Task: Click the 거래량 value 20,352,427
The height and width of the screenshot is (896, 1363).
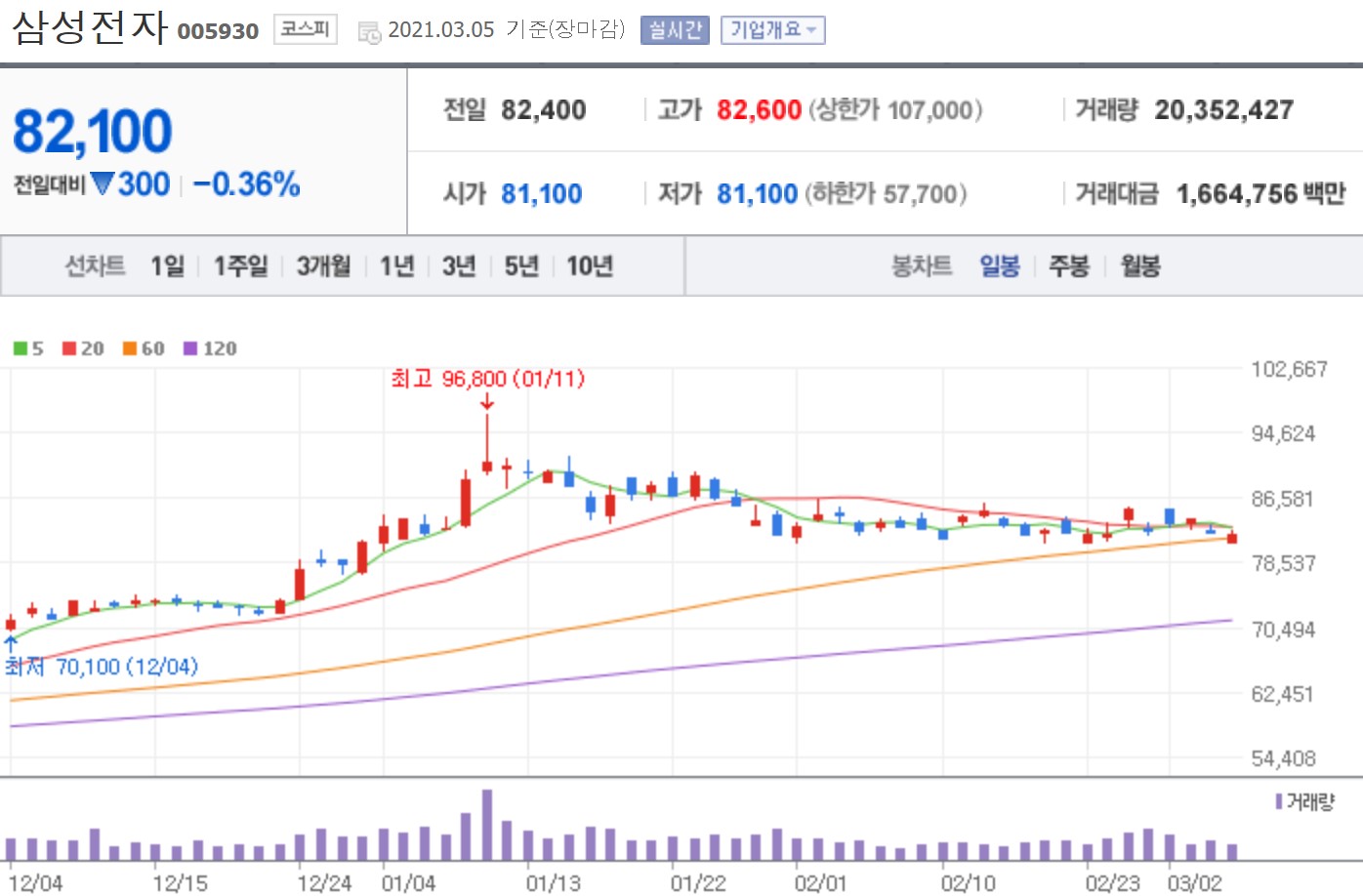Action: coord(1224,110)
